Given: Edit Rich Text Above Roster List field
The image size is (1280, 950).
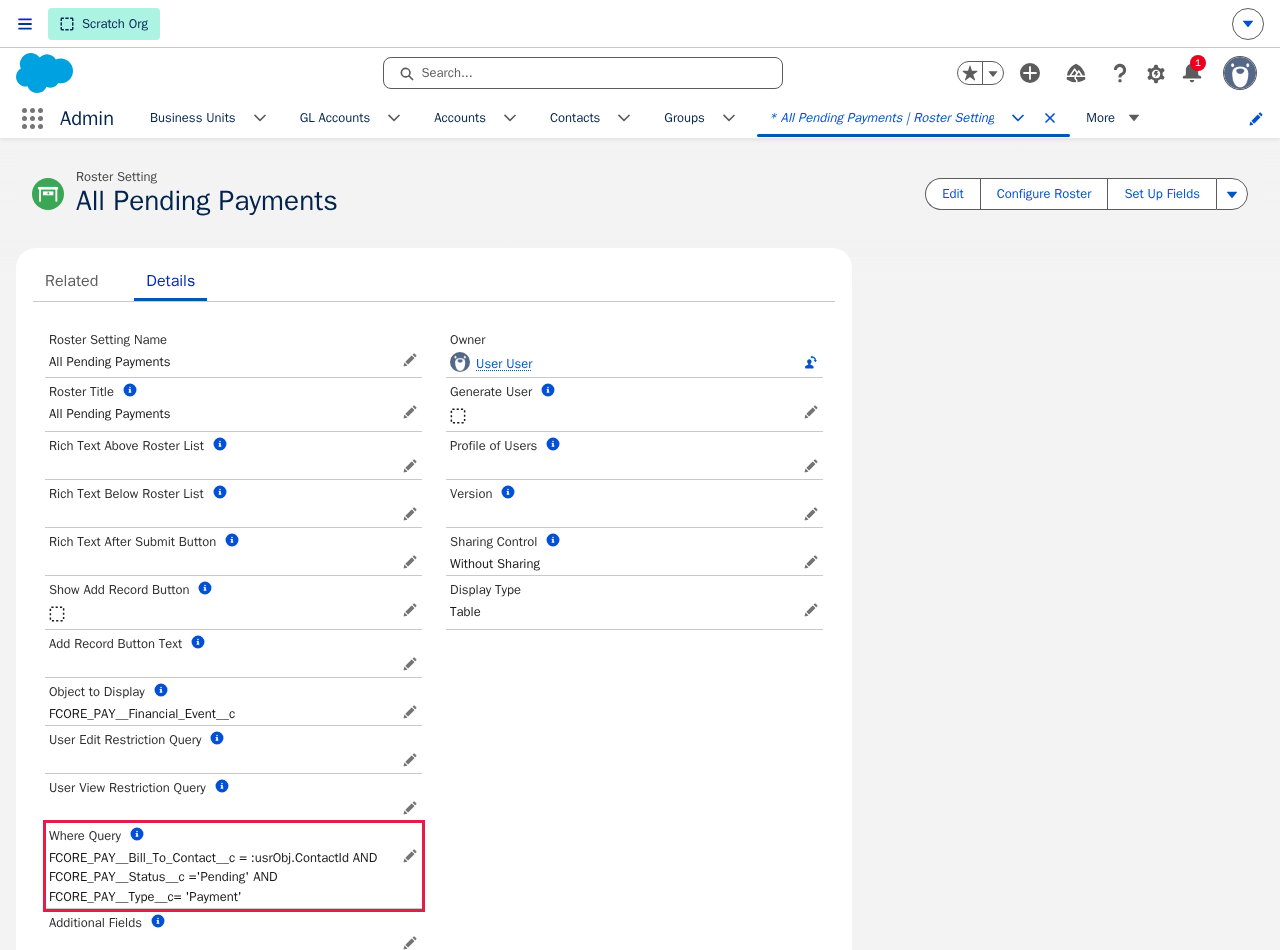Looking at the screenshot, I should point(410,466).
